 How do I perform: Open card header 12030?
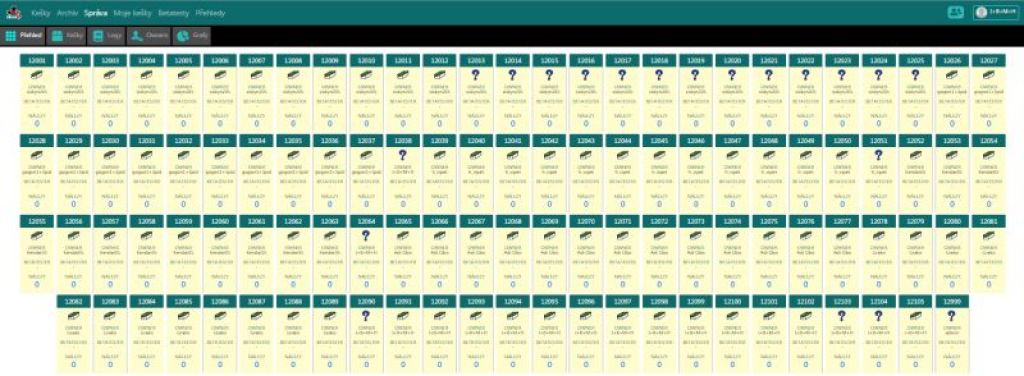(x=110, y=140)
